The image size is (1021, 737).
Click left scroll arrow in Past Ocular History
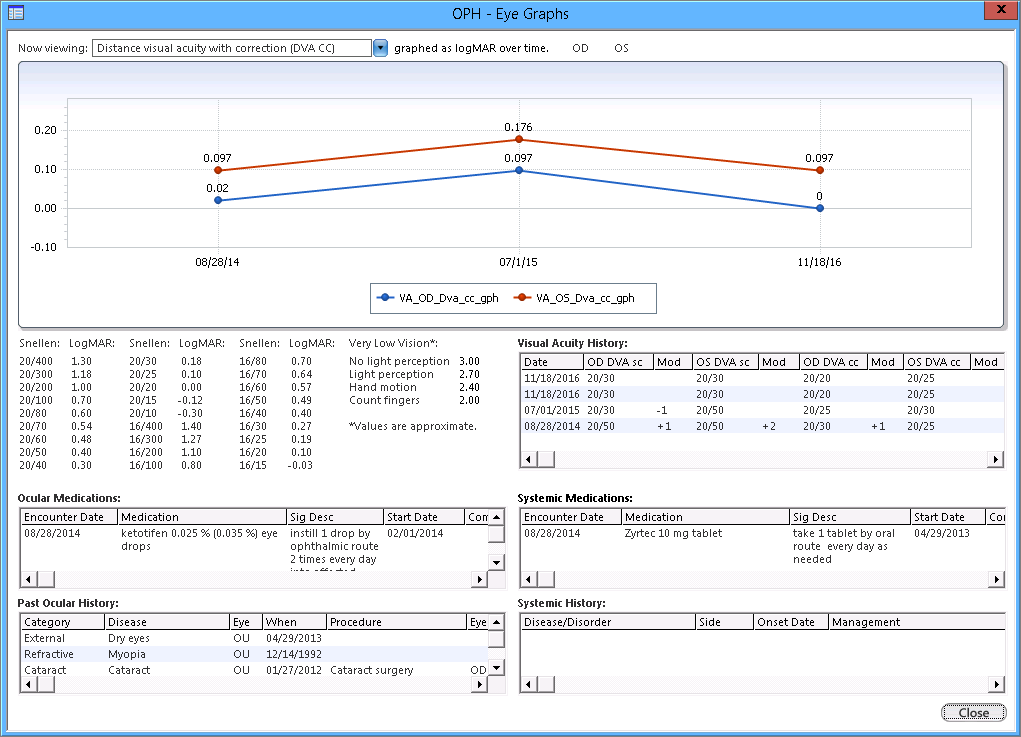pos(29,684)
